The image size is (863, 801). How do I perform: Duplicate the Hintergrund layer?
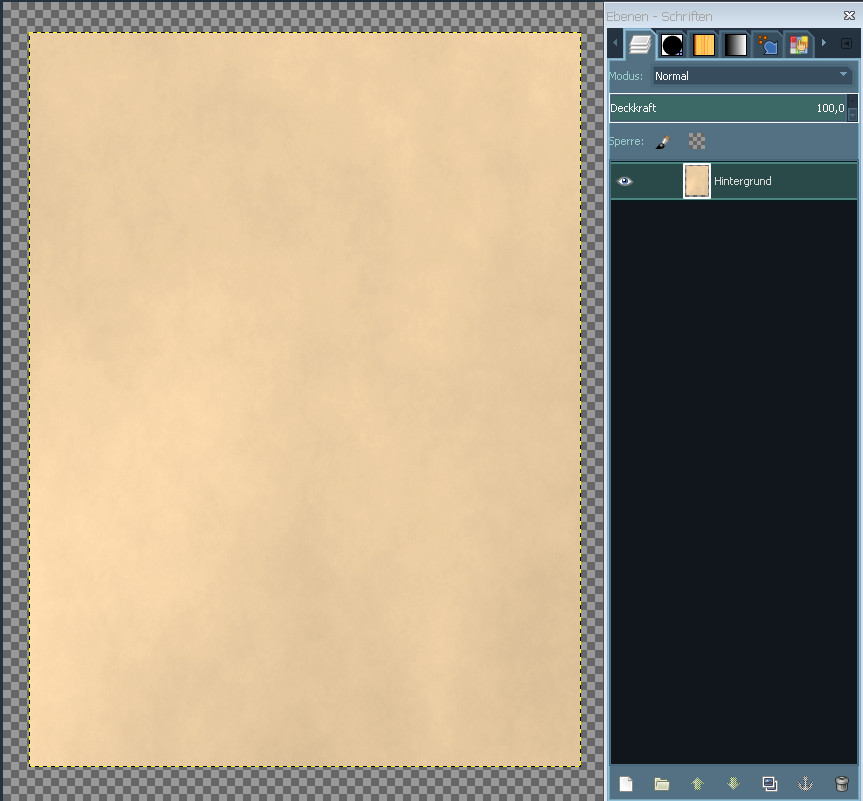tap(769, 784)
